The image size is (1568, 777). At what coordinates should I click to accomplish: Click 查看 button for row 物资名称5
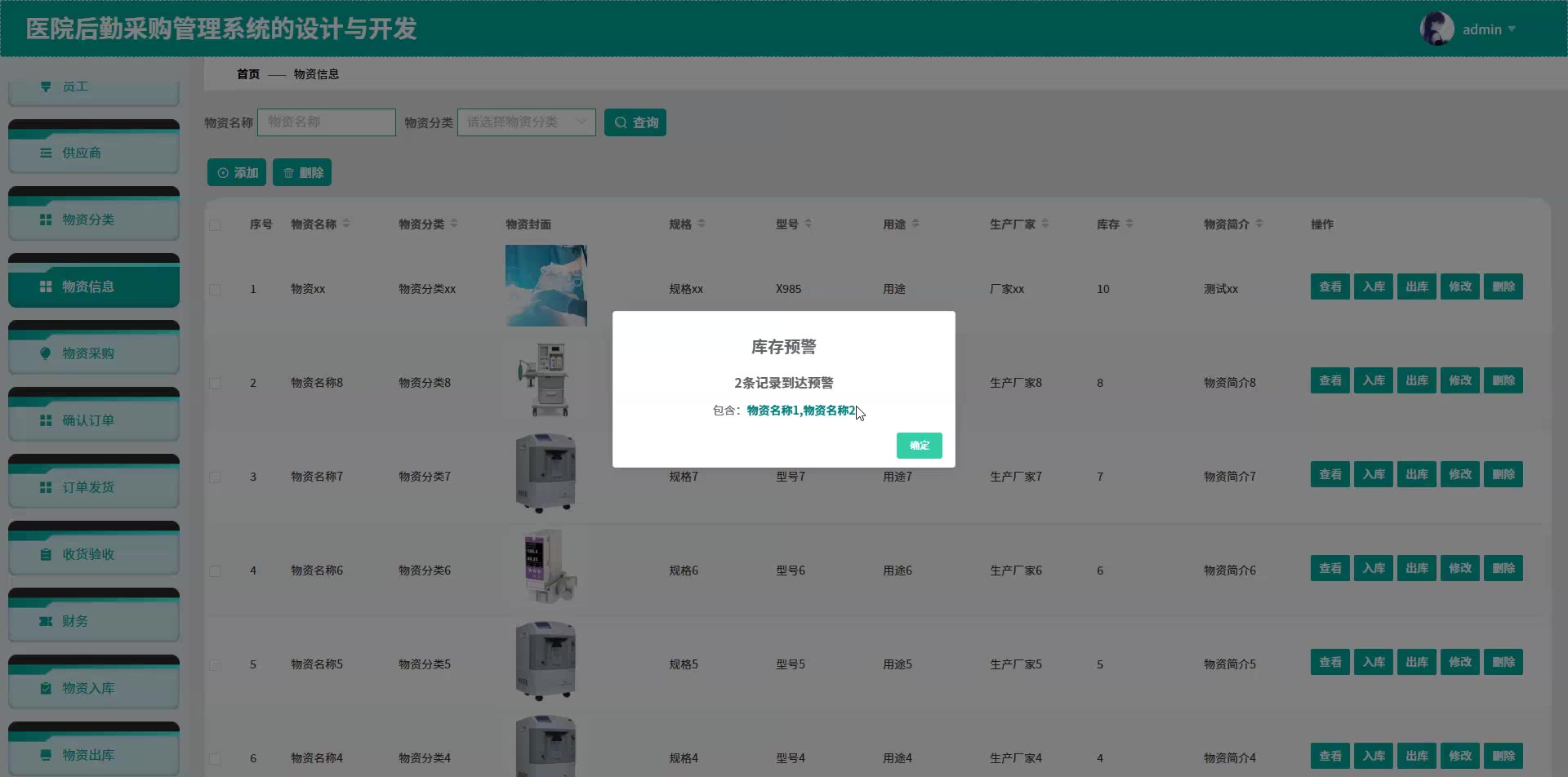click(x=1330, y=662)
